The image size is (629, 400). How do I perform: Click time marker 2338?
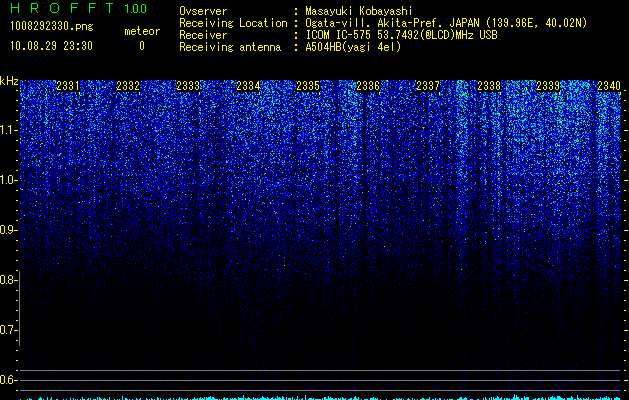pyautogui.click(x=489, y=85)
